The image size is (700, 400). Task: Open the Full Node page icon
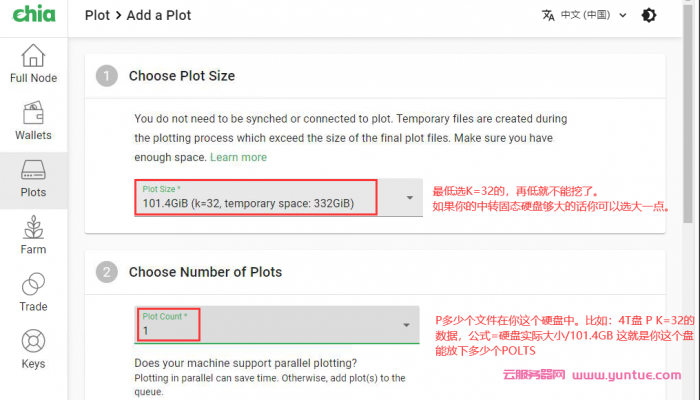pyautogui.click(x=33, y=55)
